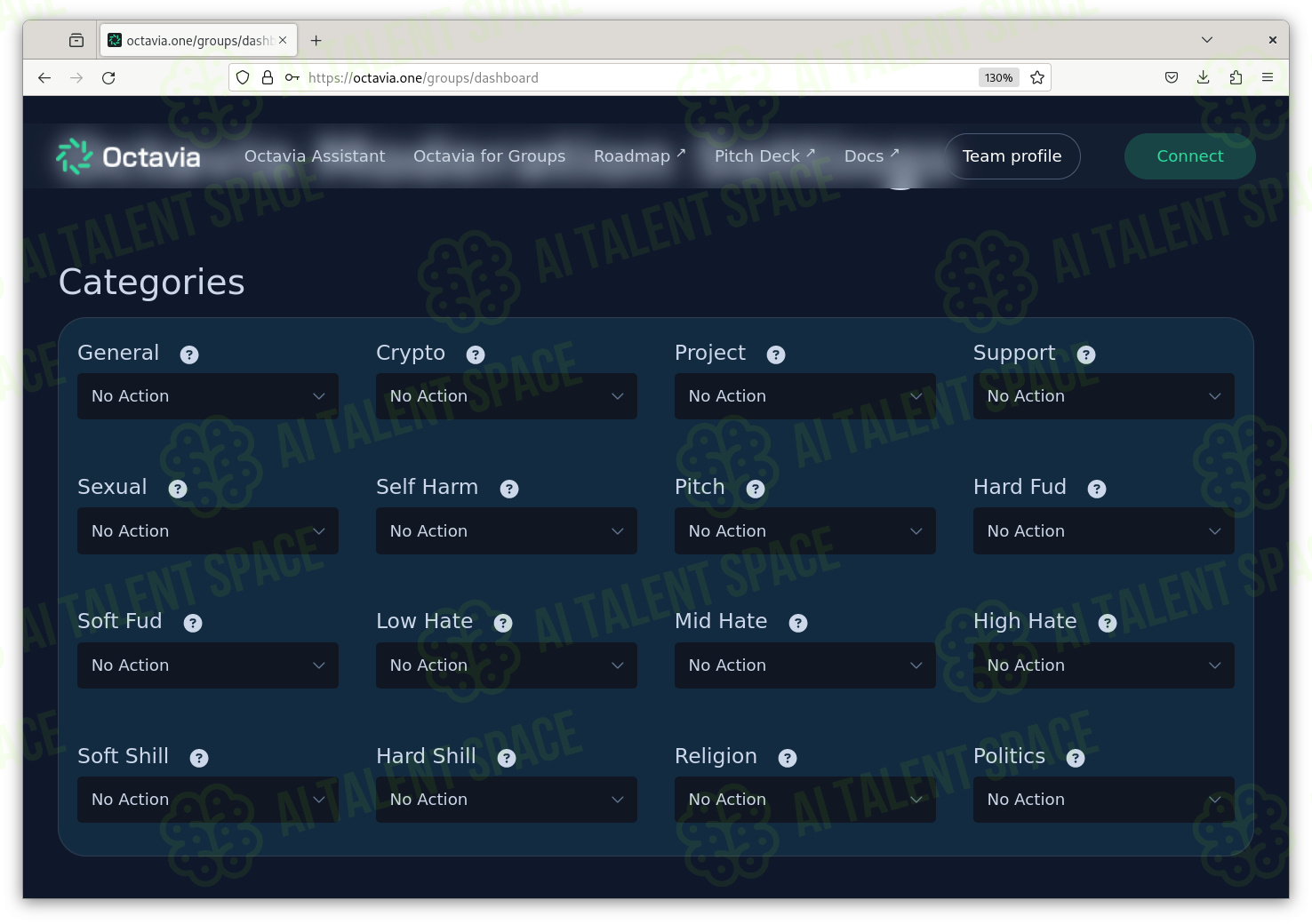Open the Mid Hate action dropdown

click(x=805, y=665)
